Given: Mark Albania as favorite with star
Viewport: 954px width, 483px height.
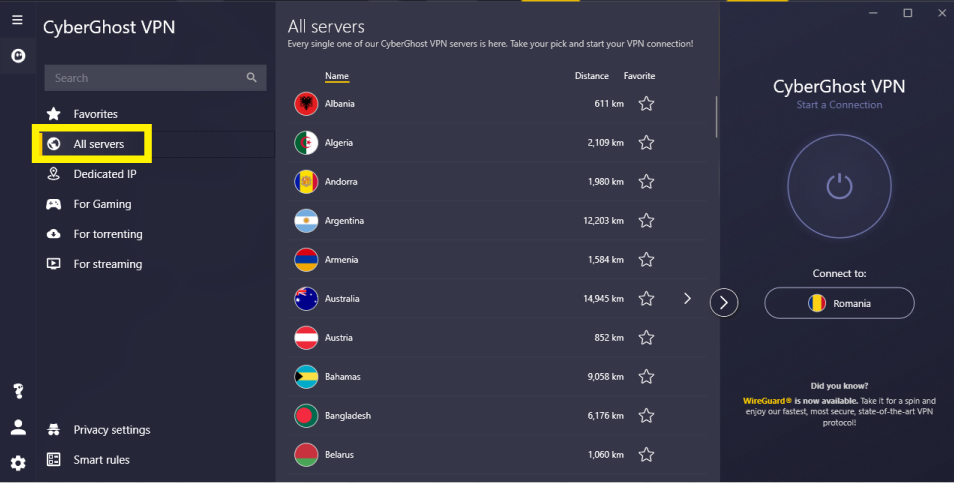Looking at the screenshot, I should click(646, 103).
